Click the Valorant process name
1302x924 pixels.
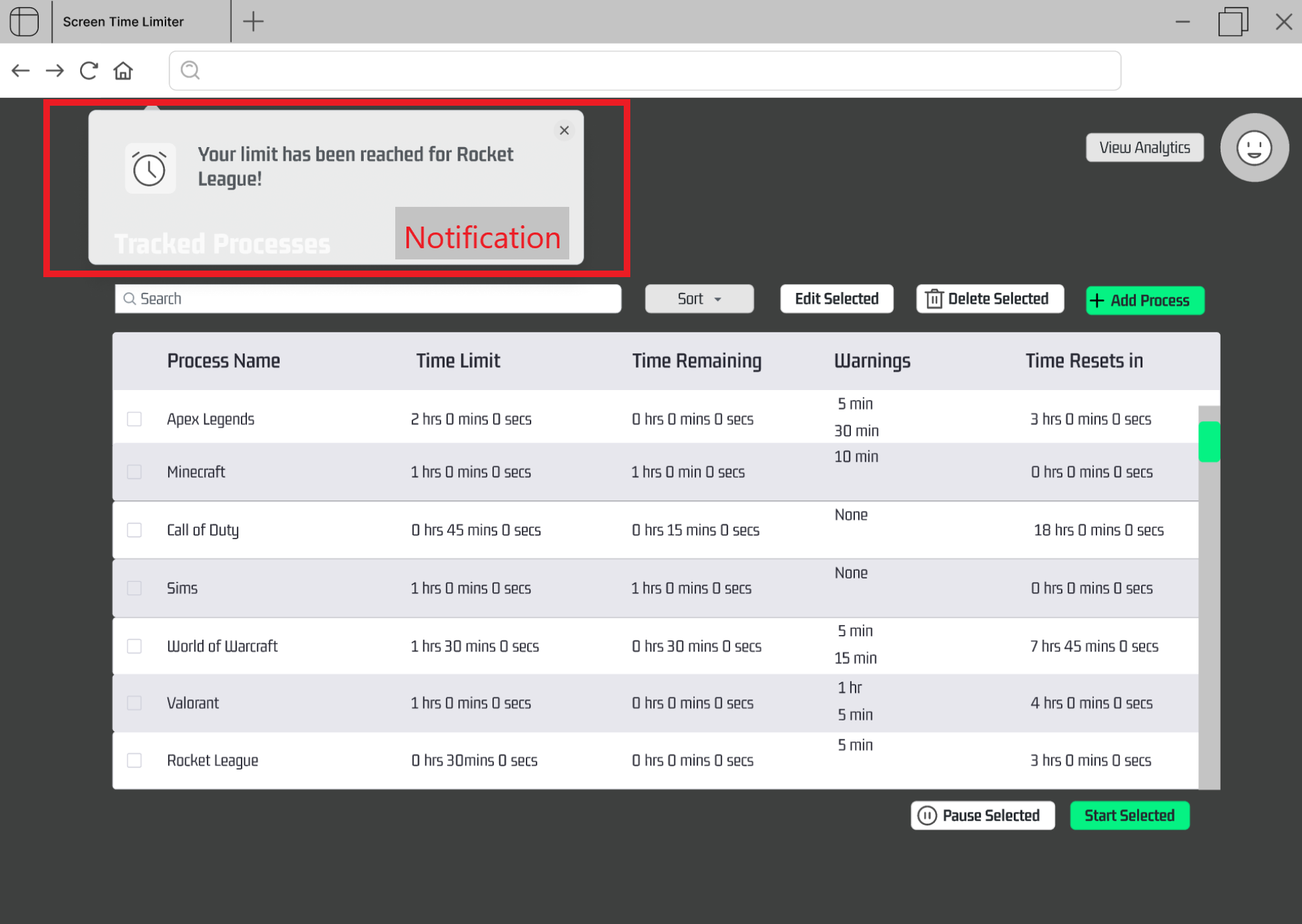coord(192,703)
